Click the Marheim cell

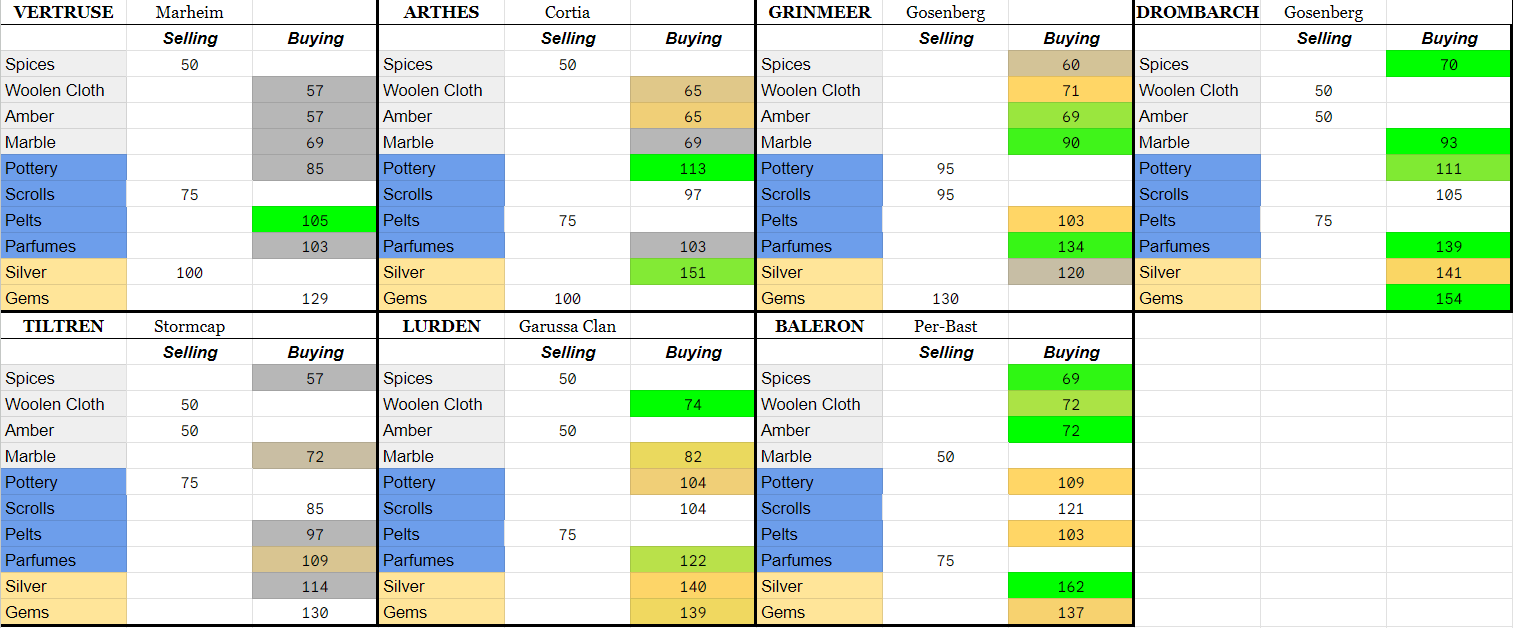coord(190,13)
